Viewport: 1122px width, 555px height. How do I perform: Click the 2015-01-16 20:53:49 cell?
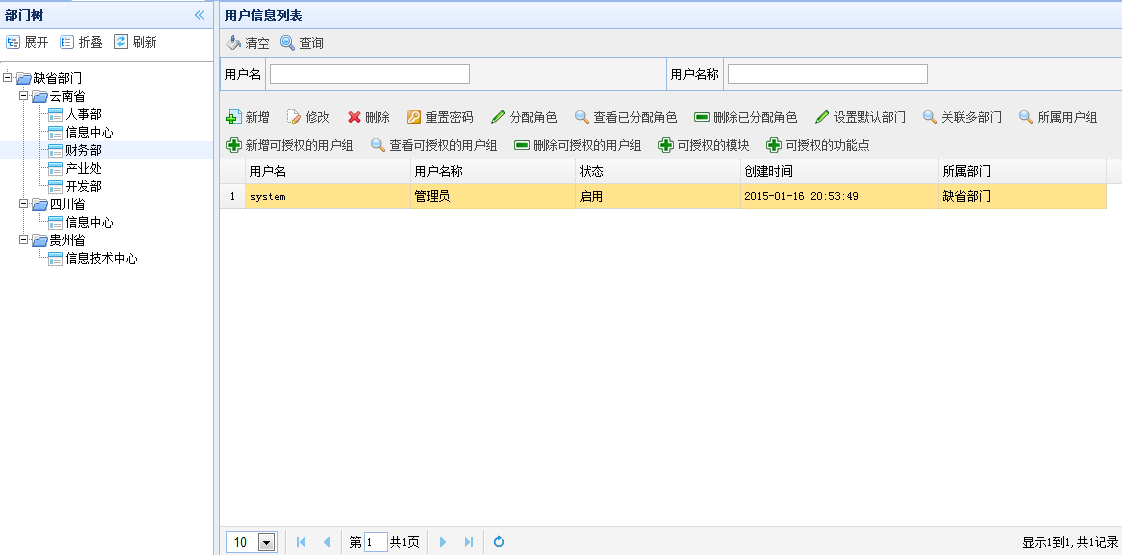click(839, 196)
